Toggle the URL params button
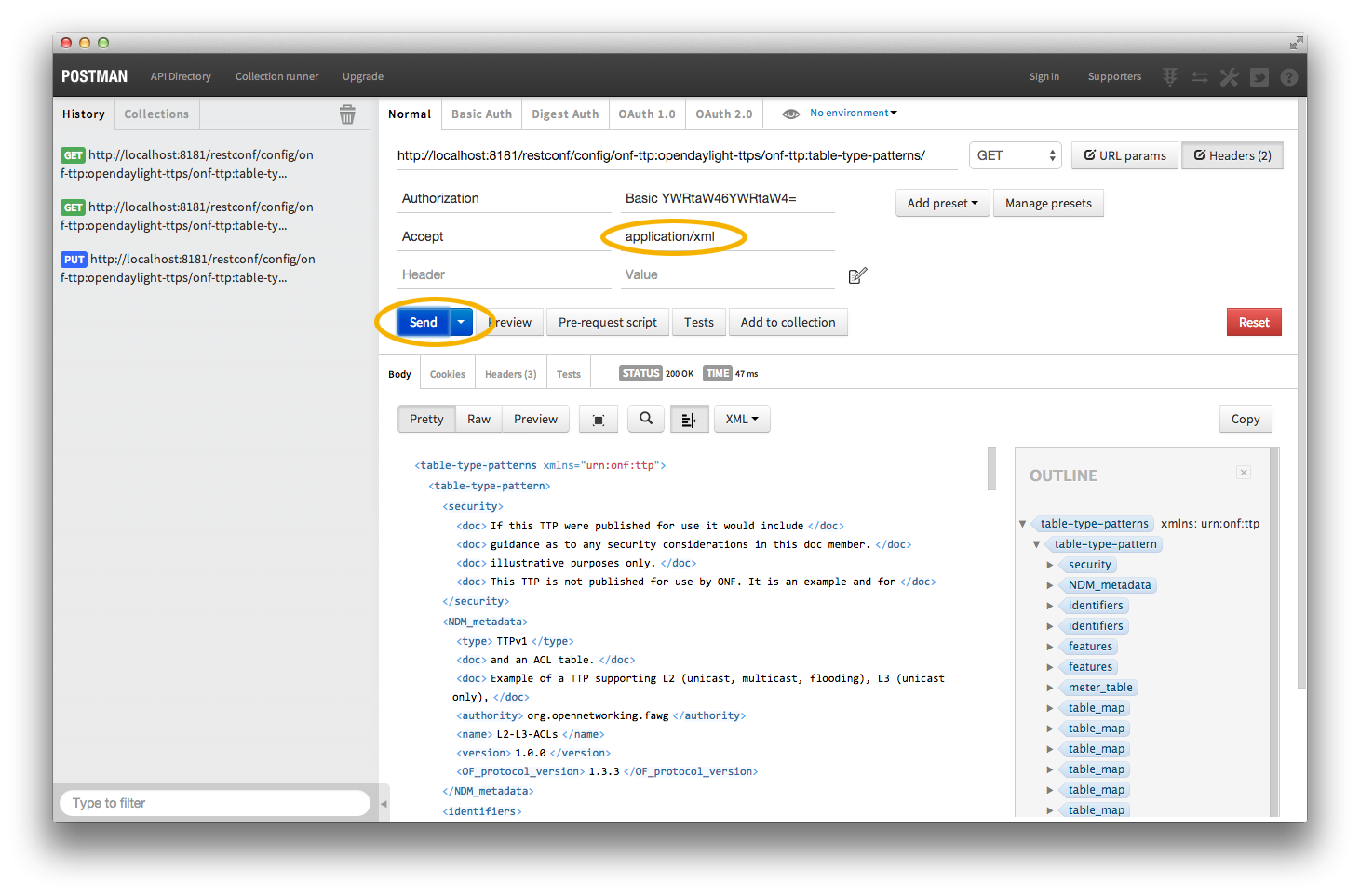 click(1124, 155)
